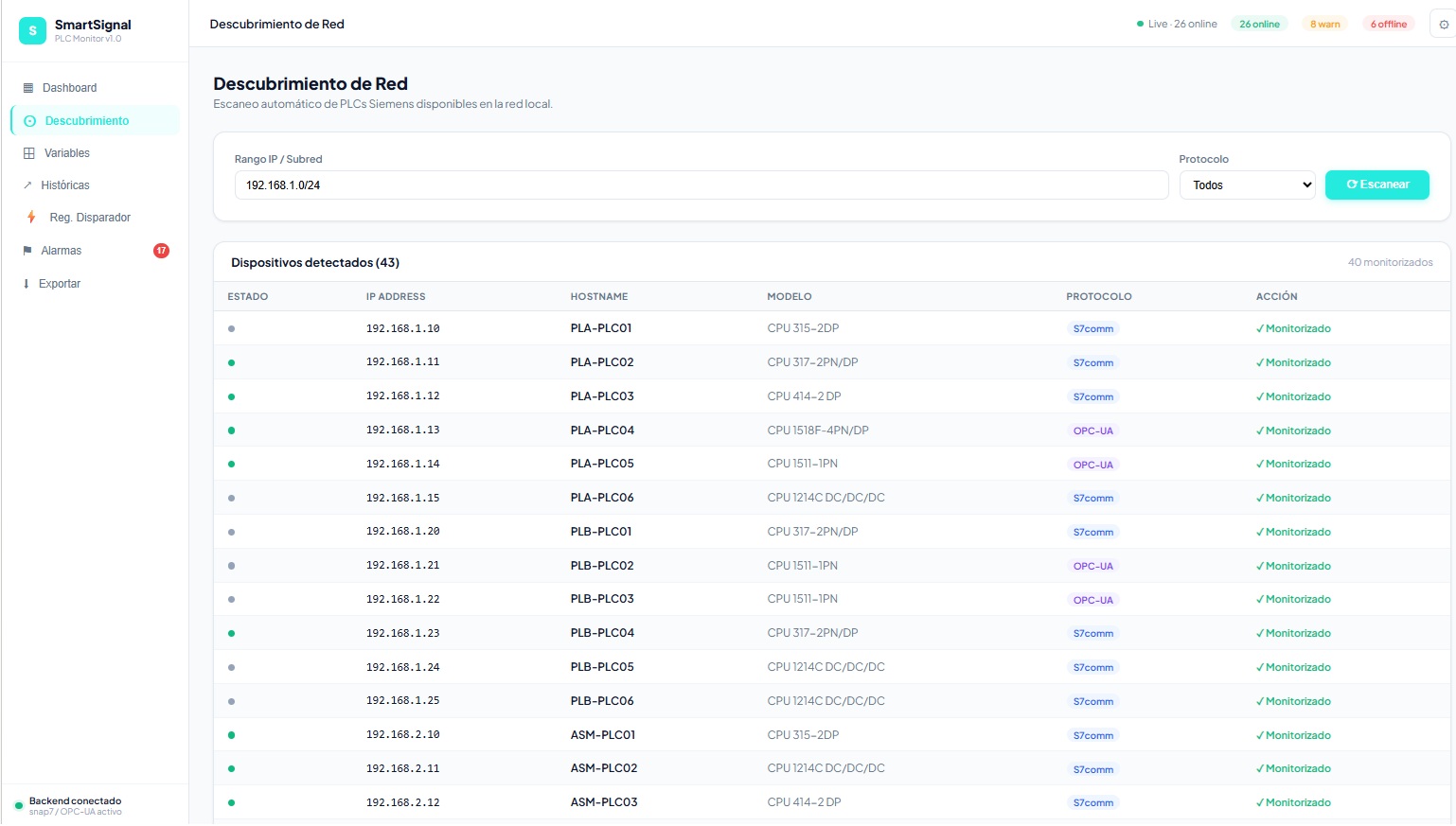Click Monitorizado for ASM-PLC02
Screen dimensions: 1456x826
[x=1293, y=769]
